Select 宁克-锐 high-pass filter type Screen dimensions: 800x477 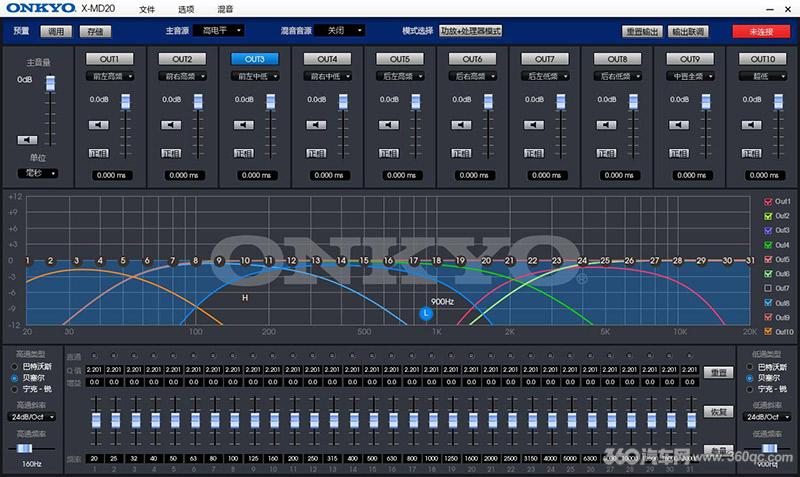point(14,389)
